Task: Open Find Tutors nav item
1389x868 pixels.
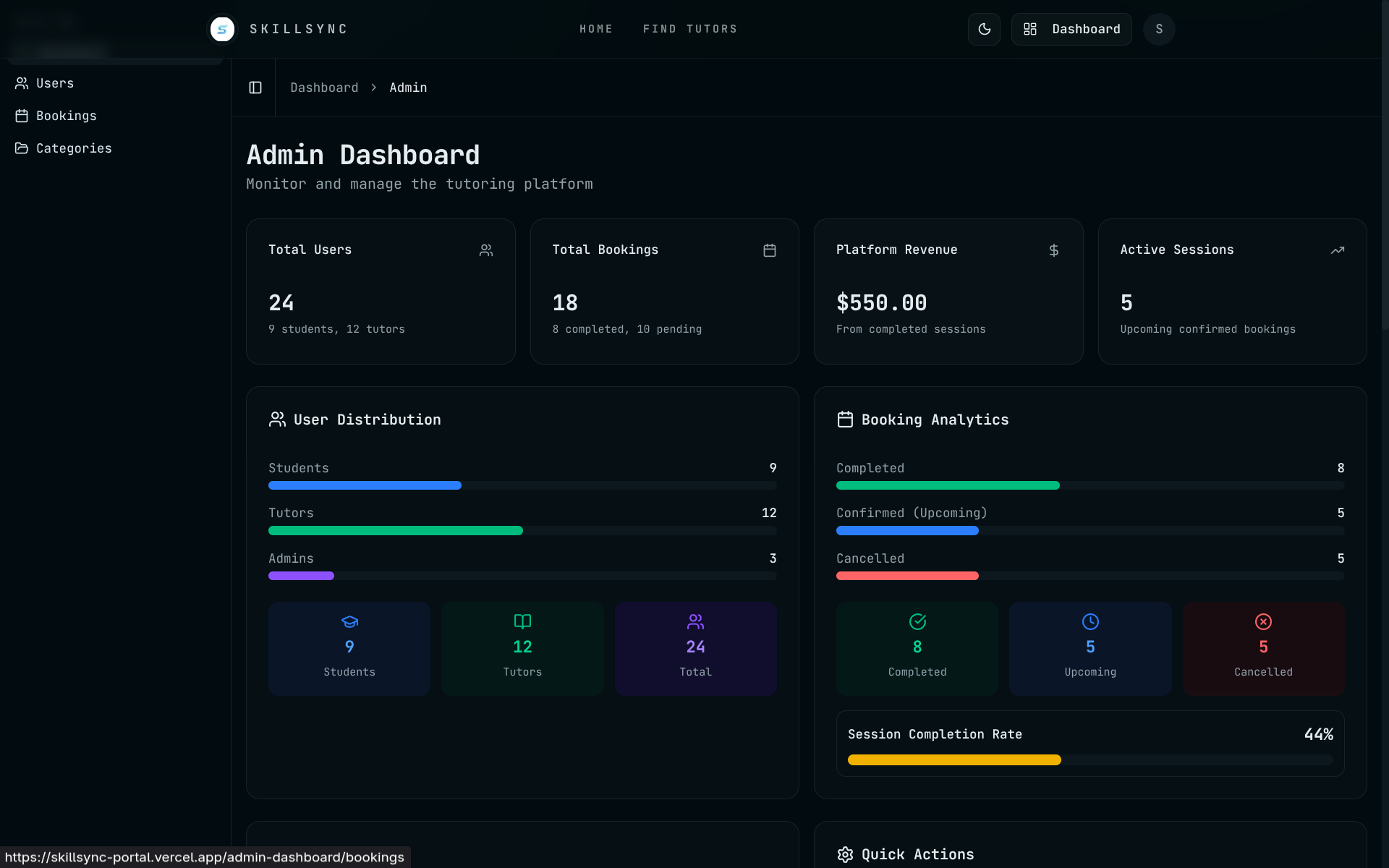Action: tap(690, 29)
